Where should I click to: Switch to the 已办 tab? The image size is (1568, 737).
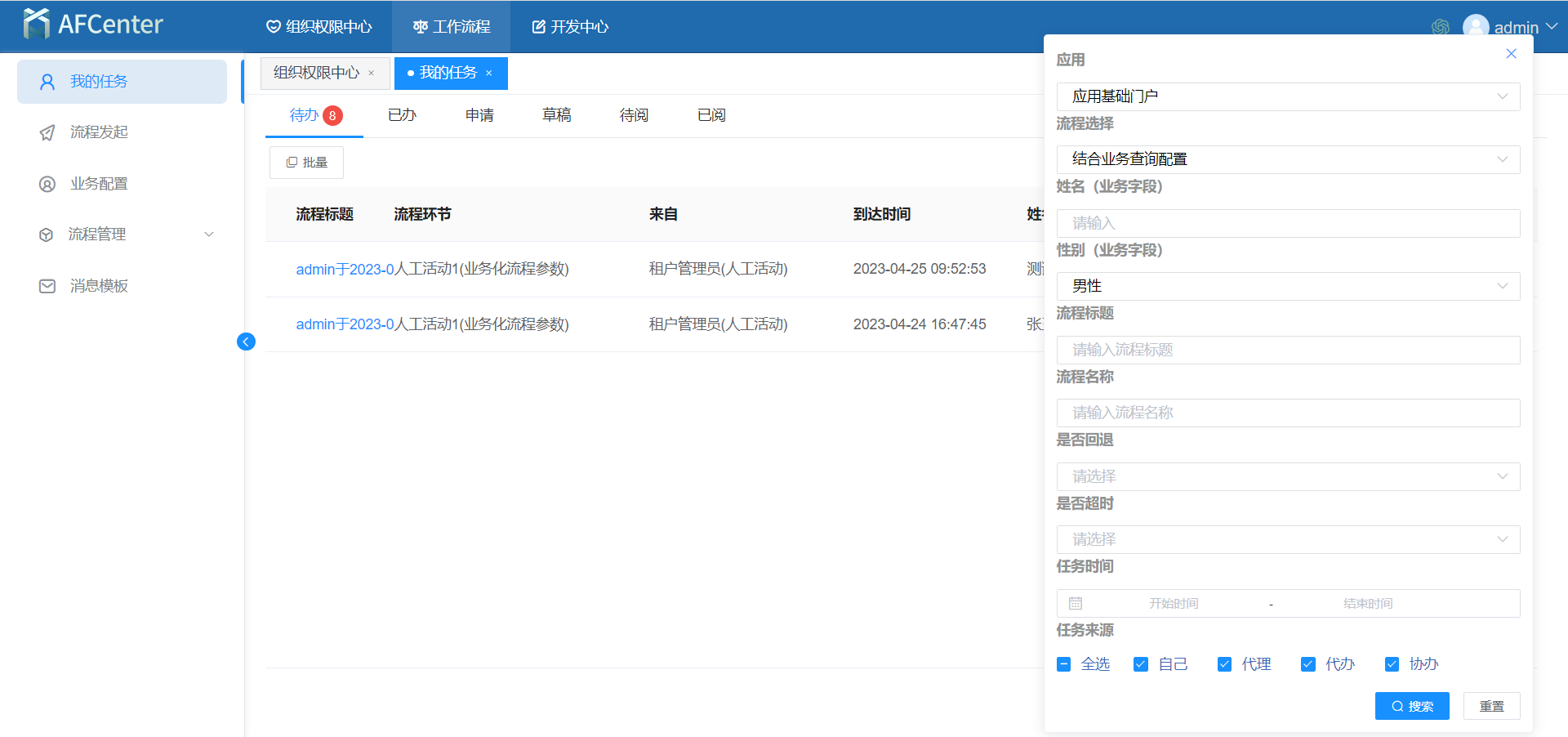(x=402, y=115)
